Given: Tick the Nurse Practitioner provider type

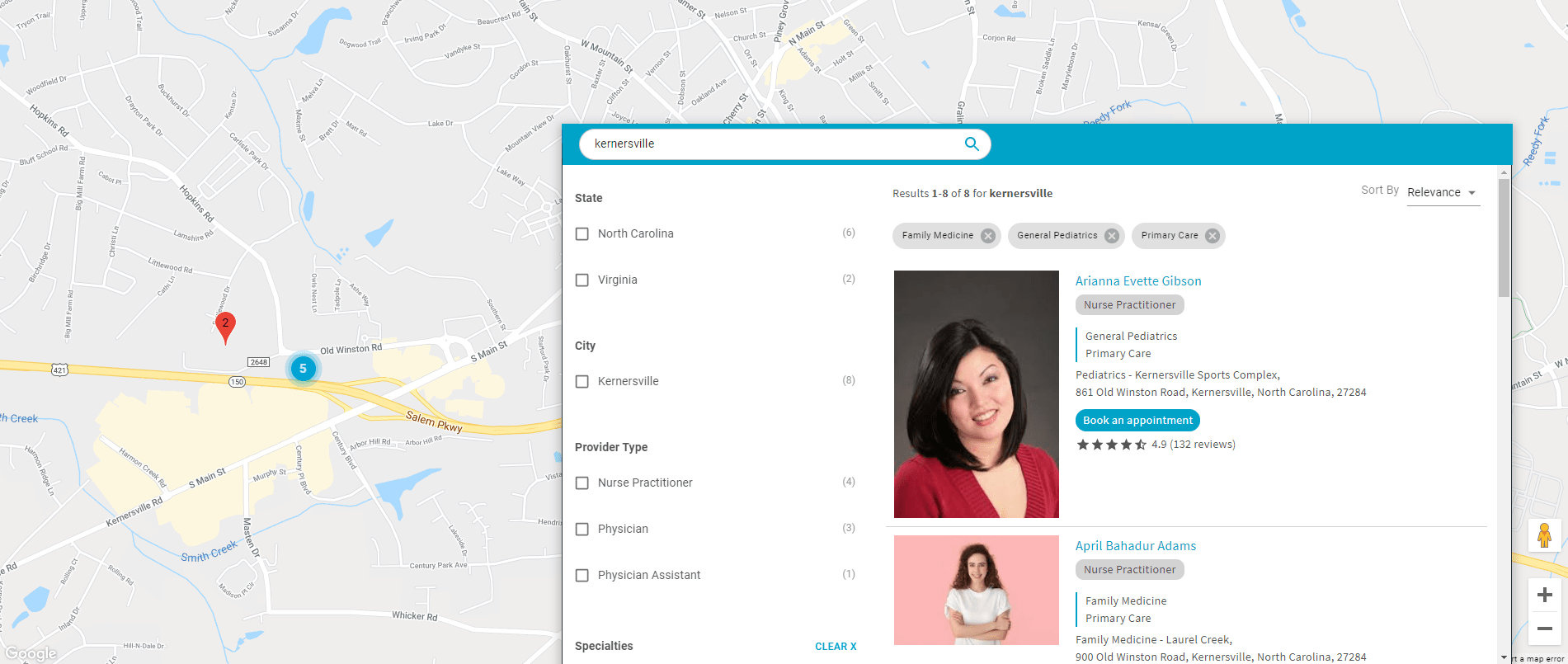Looking at the screenshot, I should (582, 483).
